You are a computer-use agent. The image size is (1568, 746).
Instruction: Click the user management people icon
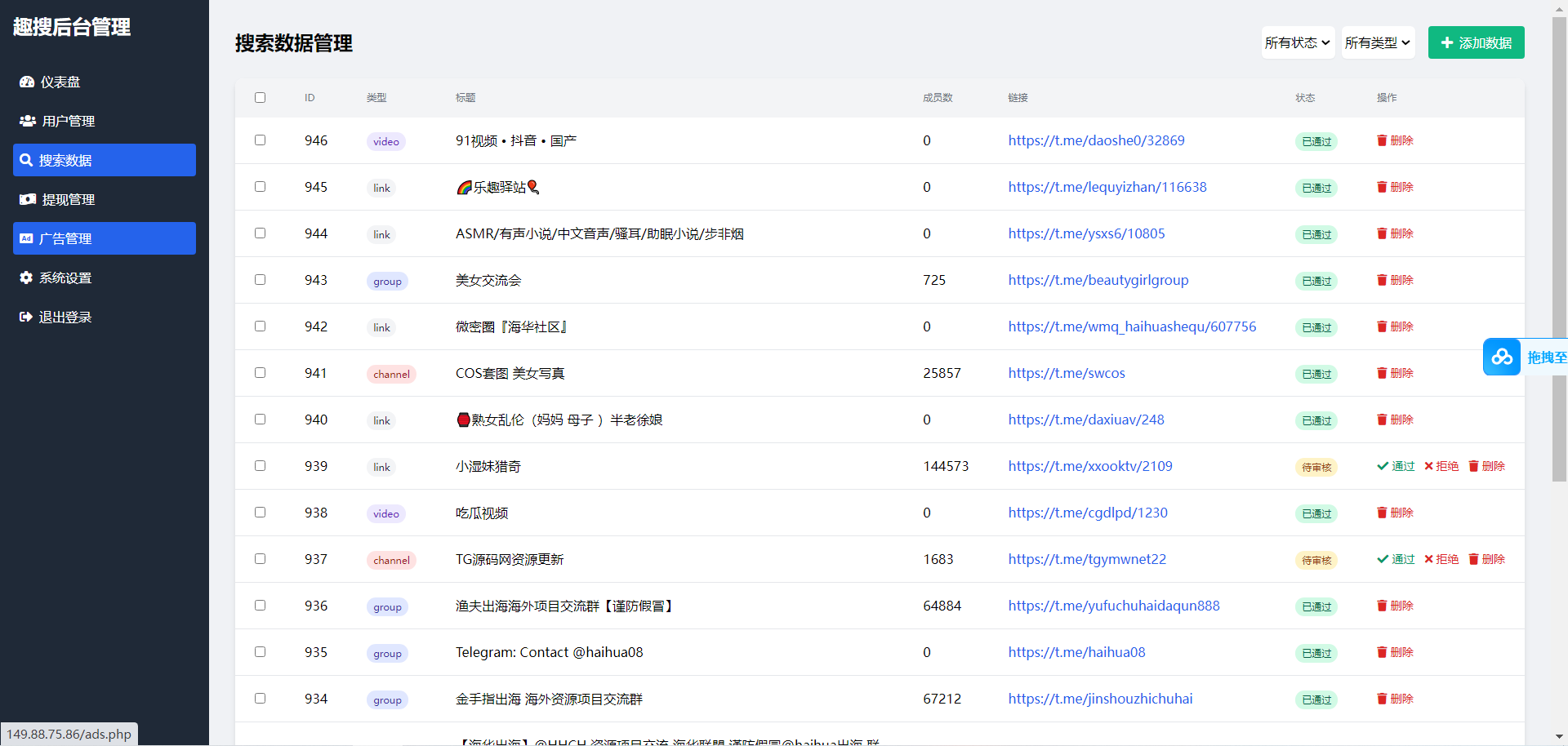(x=28, y=121)
